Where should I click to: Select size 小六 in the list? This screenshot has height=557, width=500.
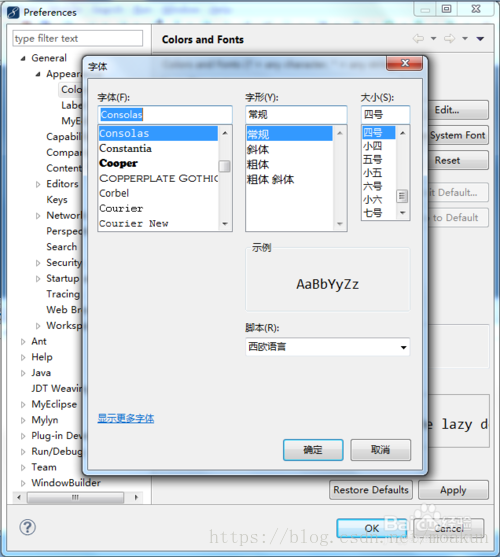tap(379, 200)
